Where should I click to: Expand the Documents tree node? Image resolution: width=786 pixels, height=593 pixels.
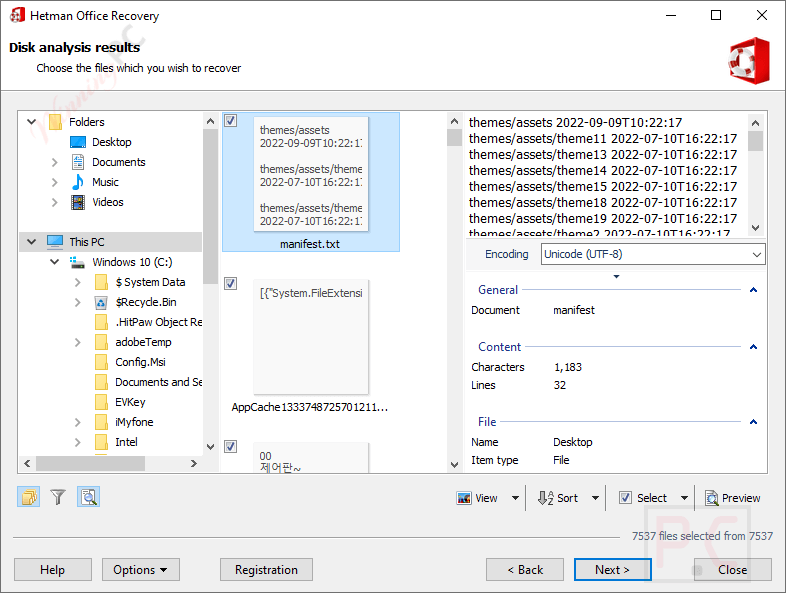pos(55,162)
